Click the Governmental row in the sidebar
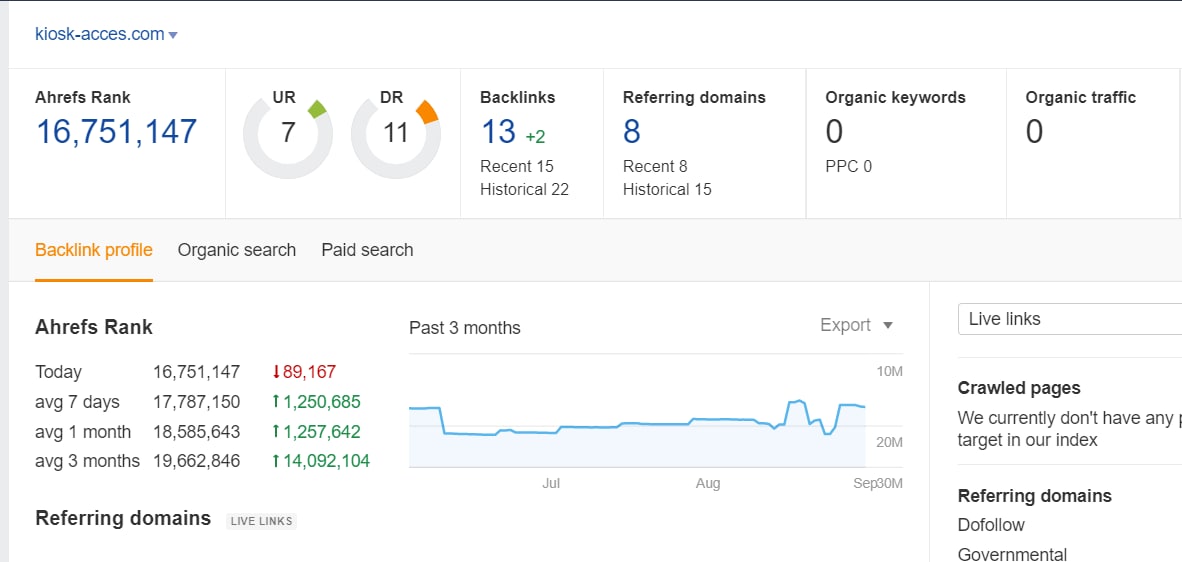 1012,554
